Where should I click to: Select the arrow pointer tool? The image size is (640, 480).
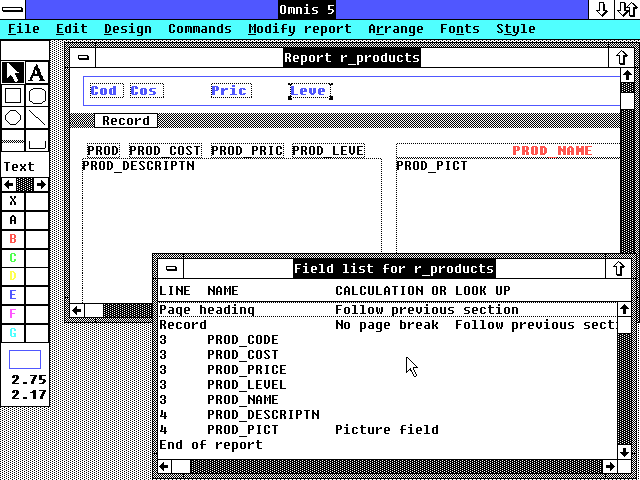(13, 73)
